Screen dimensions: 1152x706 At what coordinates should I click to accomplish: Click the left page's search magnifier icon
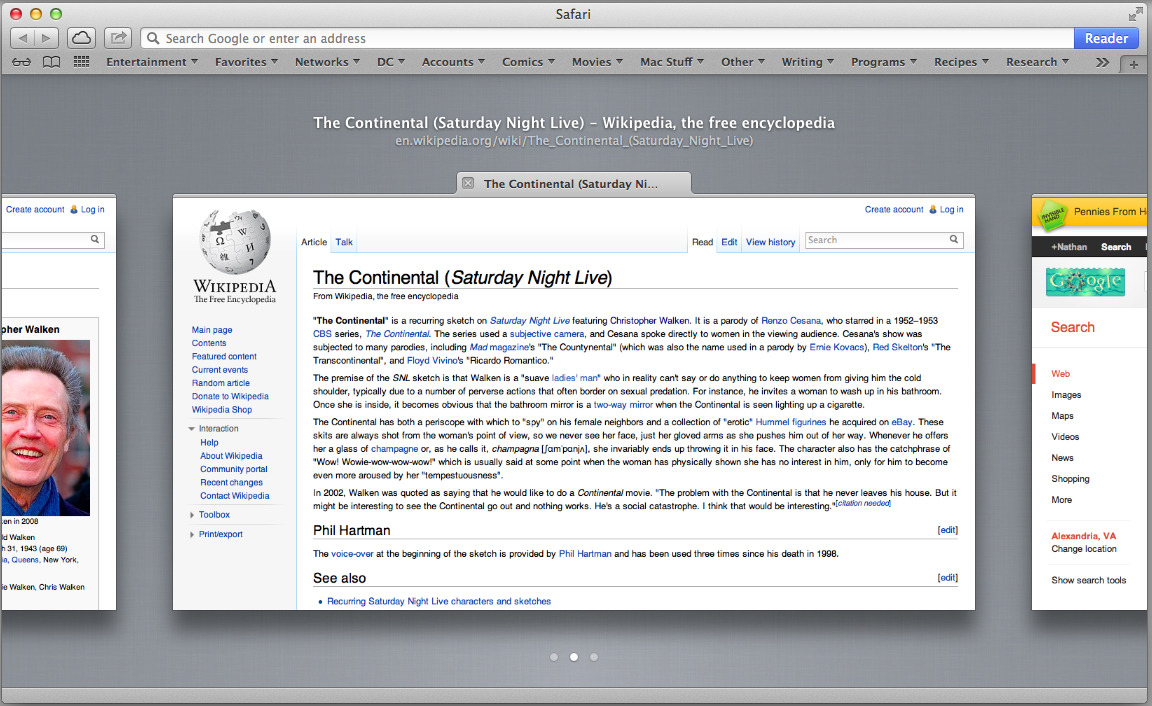click(x=95, y=239)
